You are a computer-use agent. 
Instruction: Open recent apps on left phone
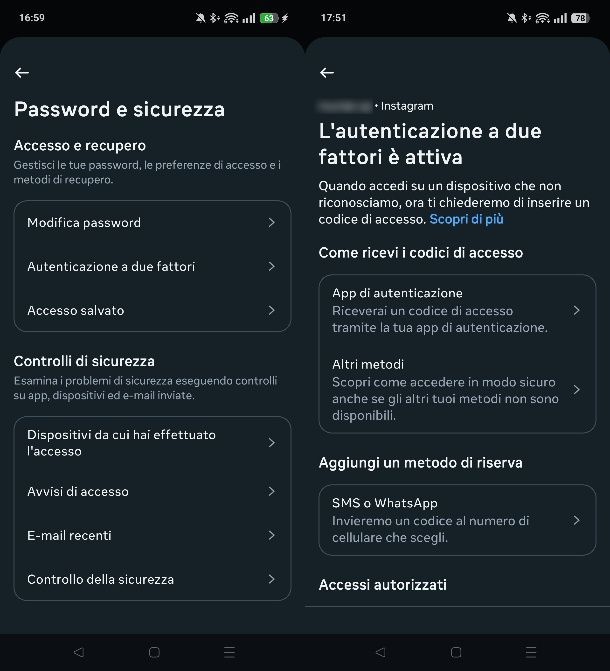pos(229,652)
